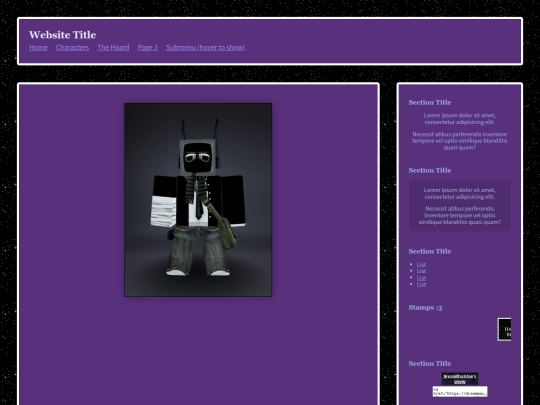Focus the embed code text box

click(x=460, y=392)
